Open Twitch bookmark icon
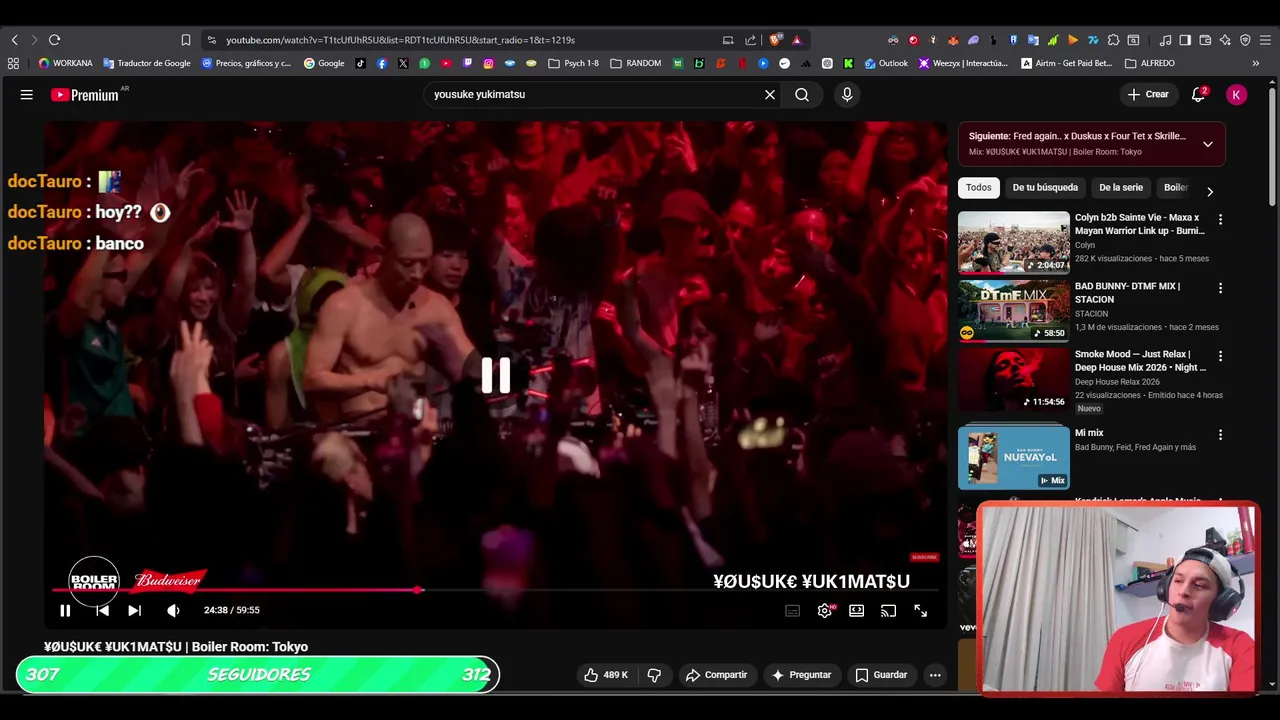This screenshot has height=720, width=1280. tap(467, 63)
